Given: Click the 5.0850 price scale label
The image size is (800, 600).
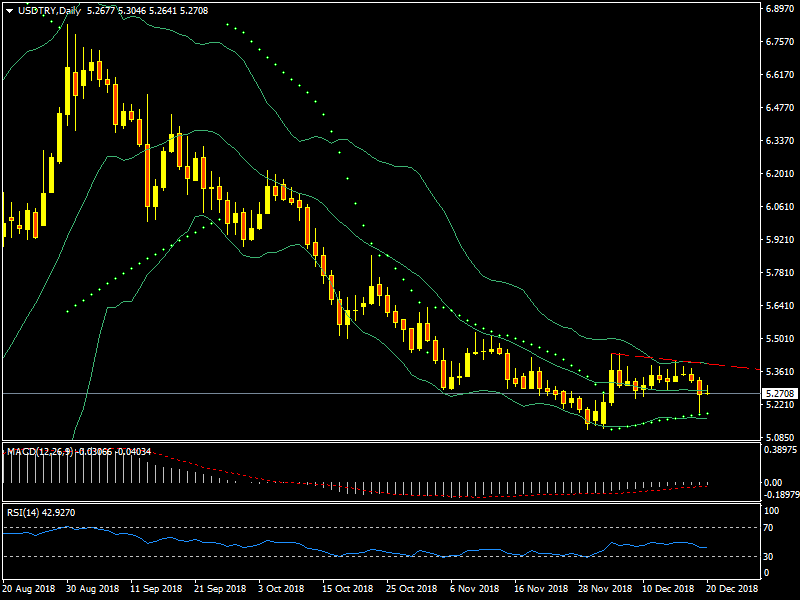Looking at the screenshot, I should [x=777, y=438].
